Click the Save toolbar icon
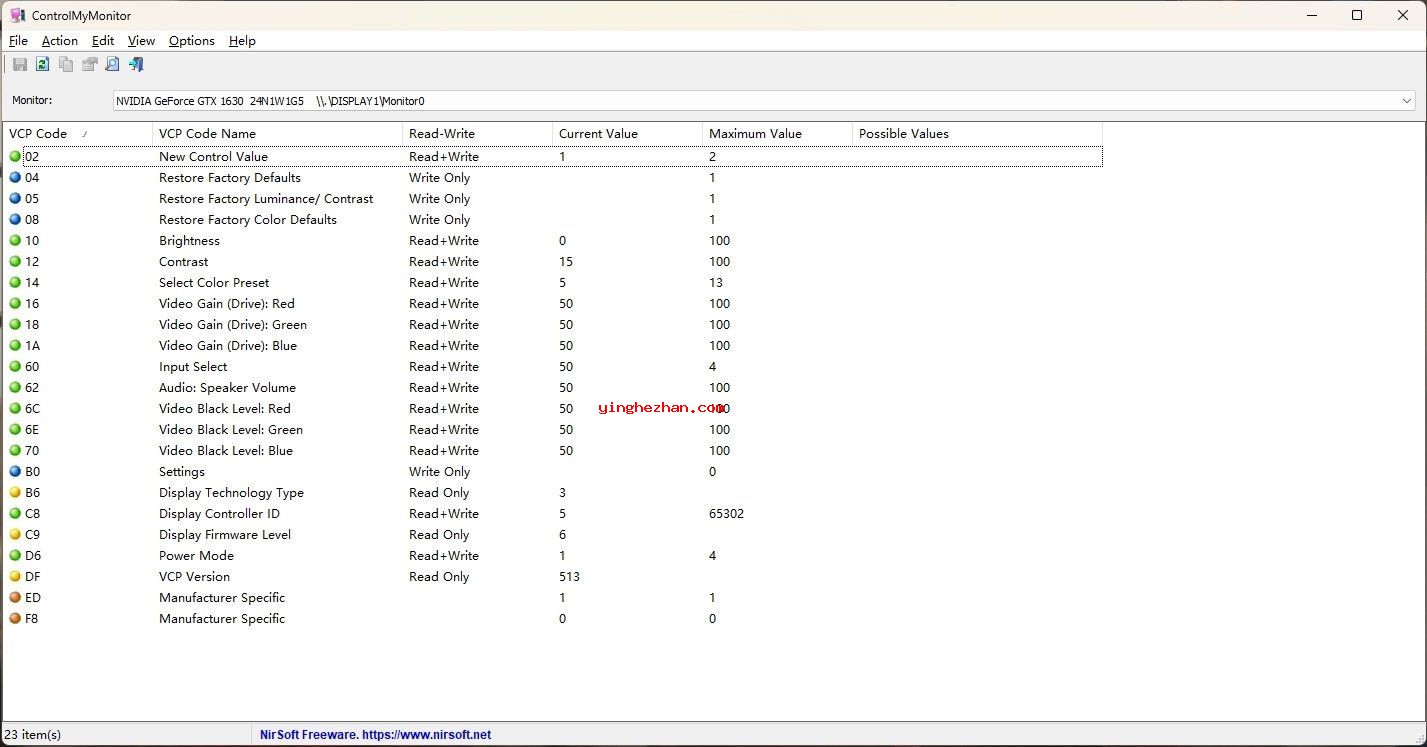Screen dimensions: 1427x747 20,64
